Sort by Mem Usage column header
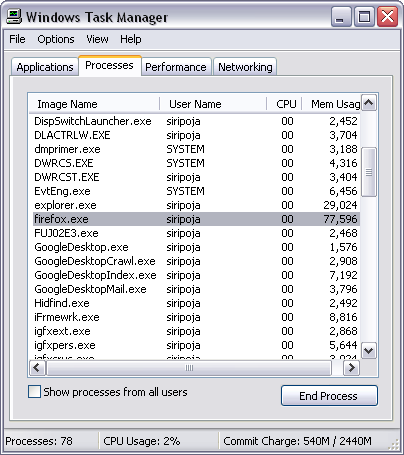 331,104
